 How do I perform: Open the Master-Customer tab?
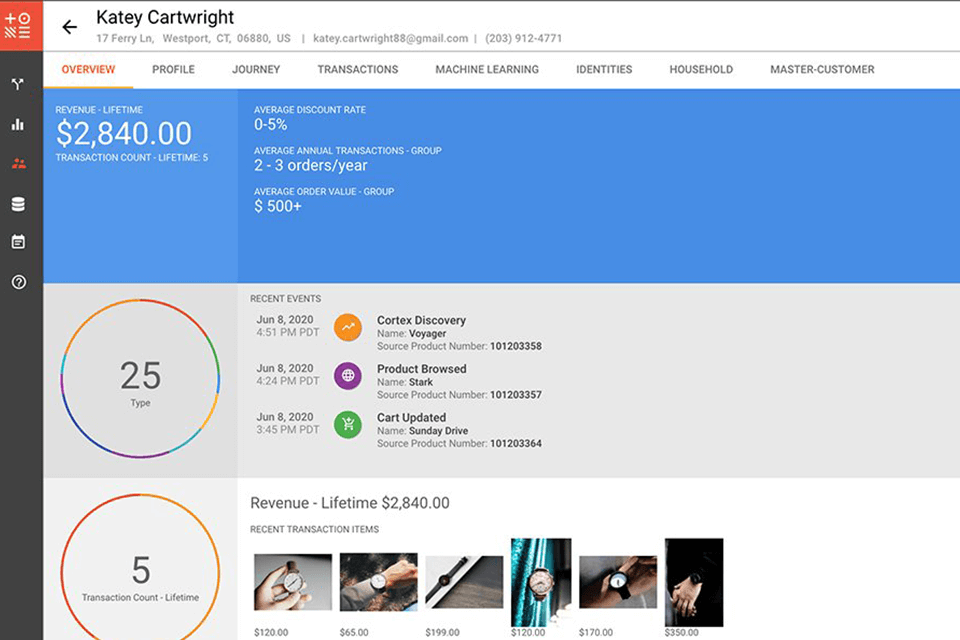tap(822, 69)
